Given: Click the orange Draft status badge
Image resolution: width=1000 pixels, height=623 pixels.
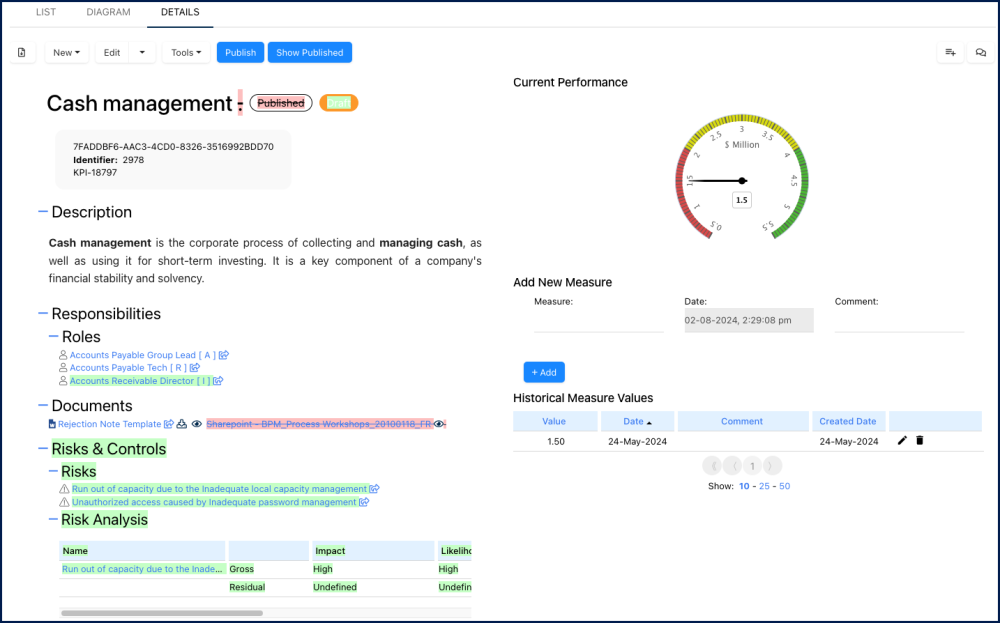Looking at the screenshot, I should (339, 103).
